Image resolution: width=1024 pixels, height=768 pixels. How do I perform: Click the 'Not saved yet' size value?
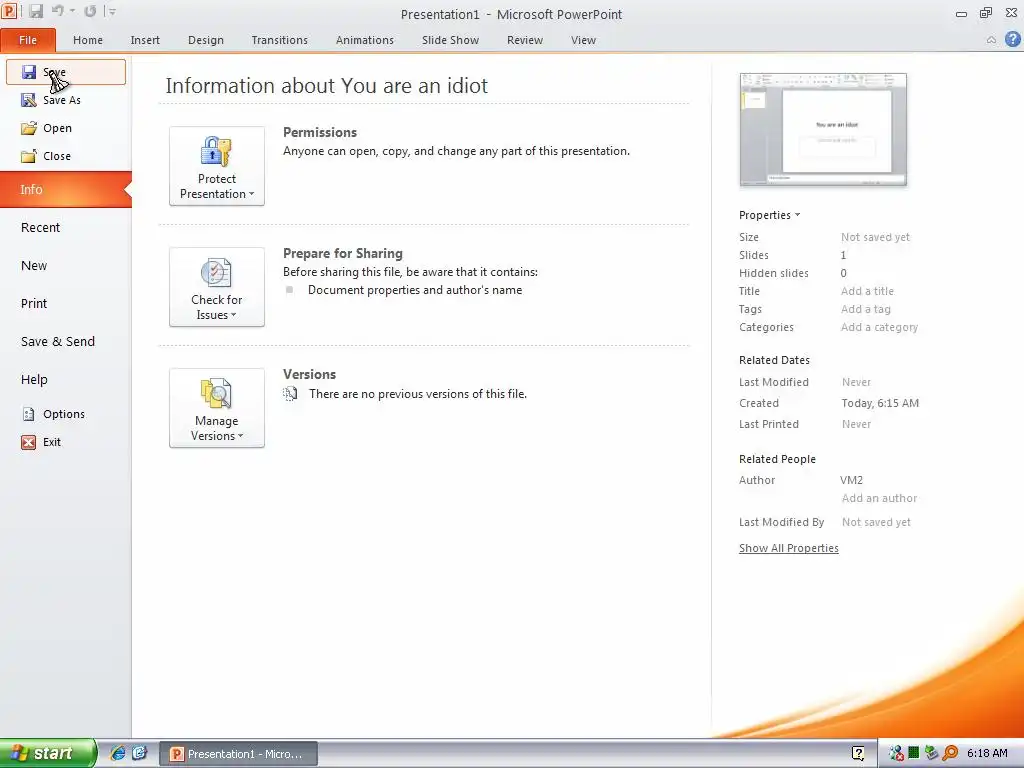875,237
